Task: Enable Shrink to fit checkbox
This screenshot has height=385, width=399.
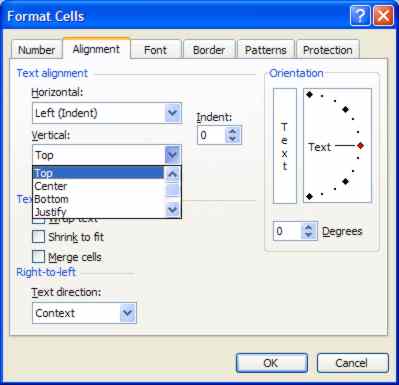Action: click(38, 237)
